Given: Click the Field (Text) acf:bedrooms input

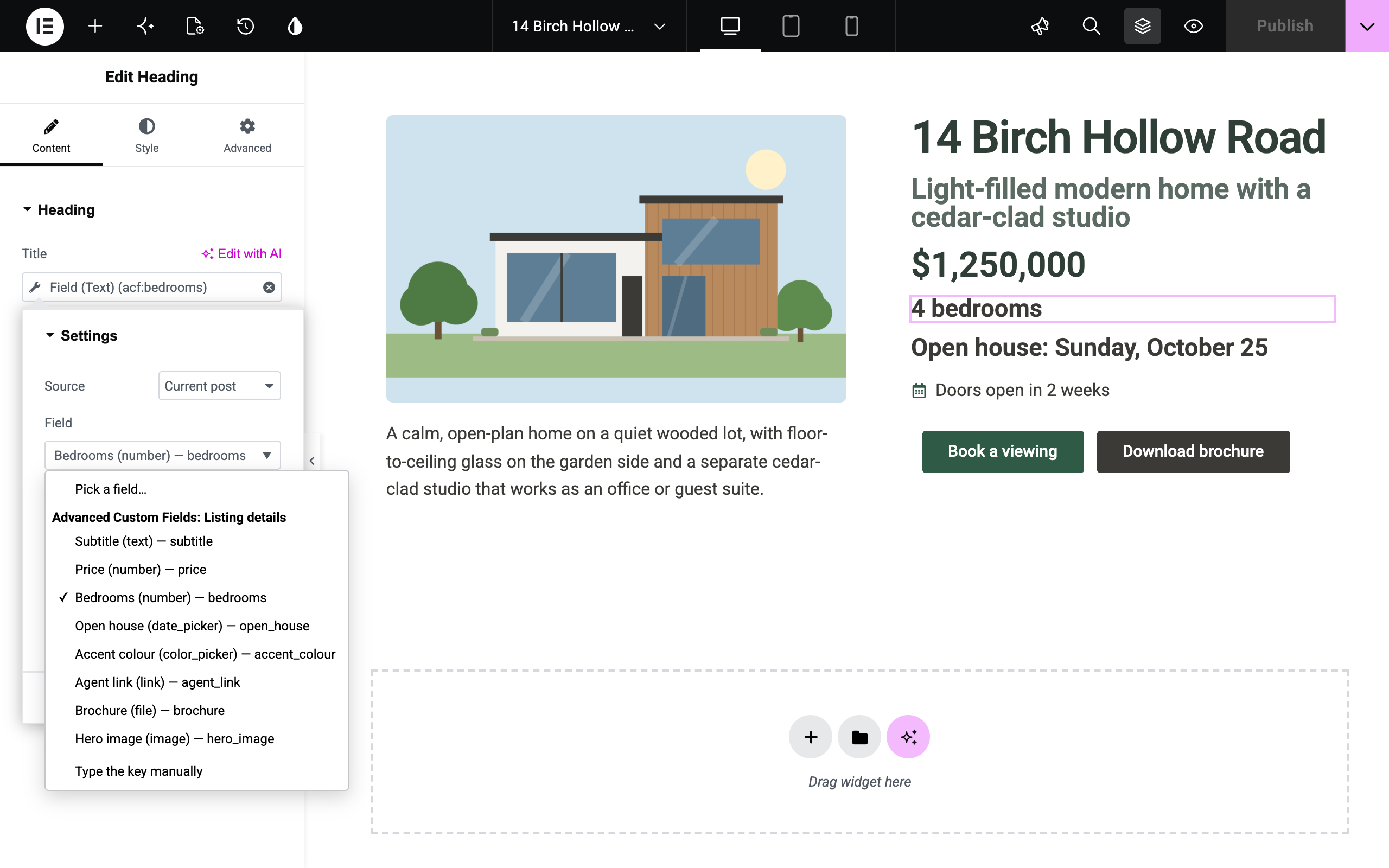Looking at the screenshot, I should 151,287.
